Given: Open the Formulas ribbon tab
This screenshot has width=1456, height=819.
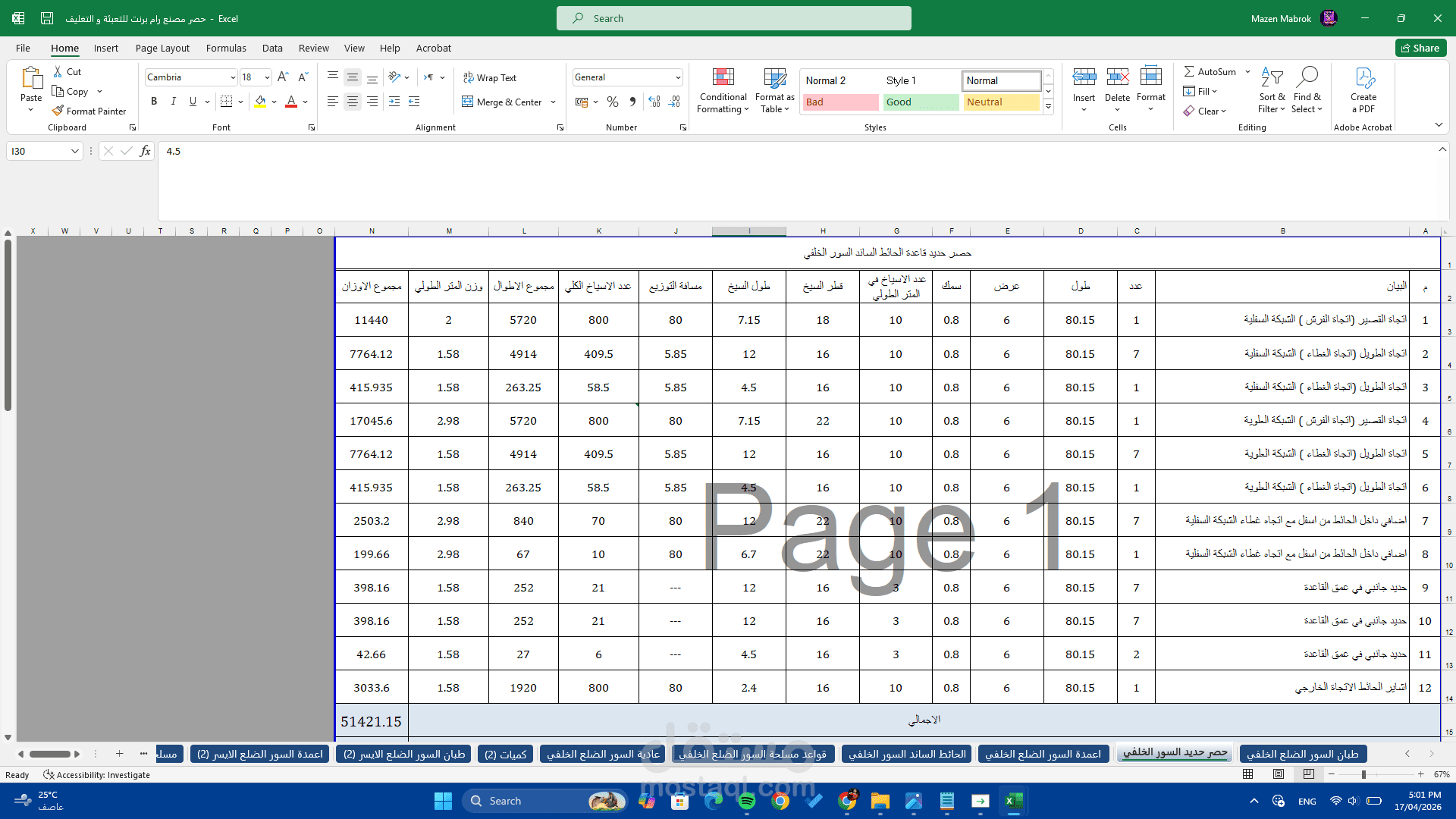Looking at the screenshot, I should pyautogui.click(x=226, y=48).
